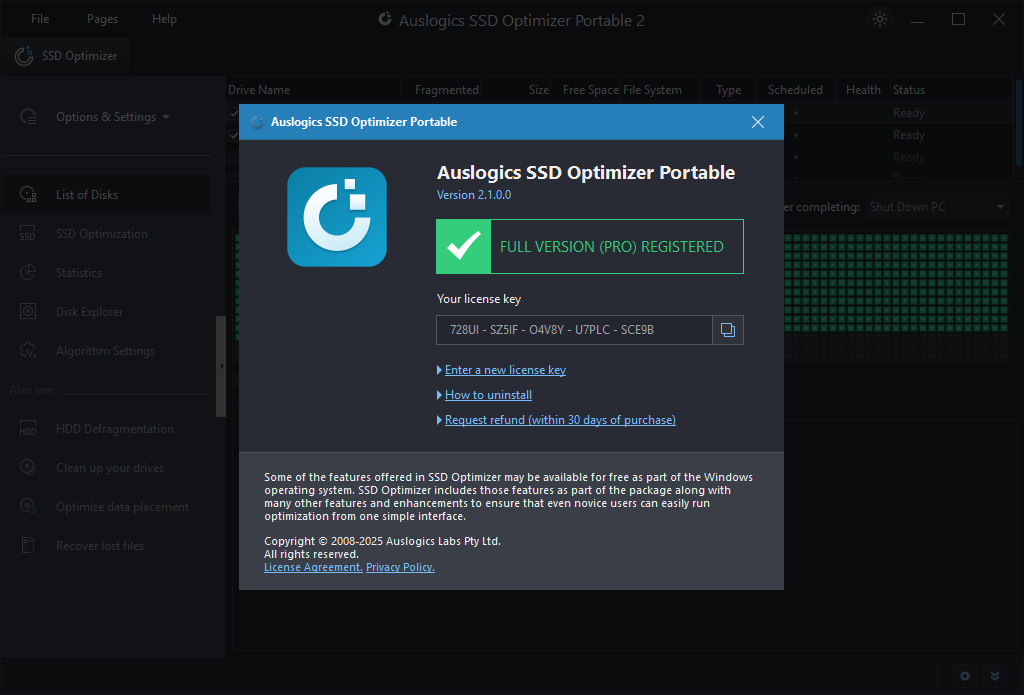Click the Version 2.1.0.0 text
1024x695 pixels.
(x=473, y=195)
